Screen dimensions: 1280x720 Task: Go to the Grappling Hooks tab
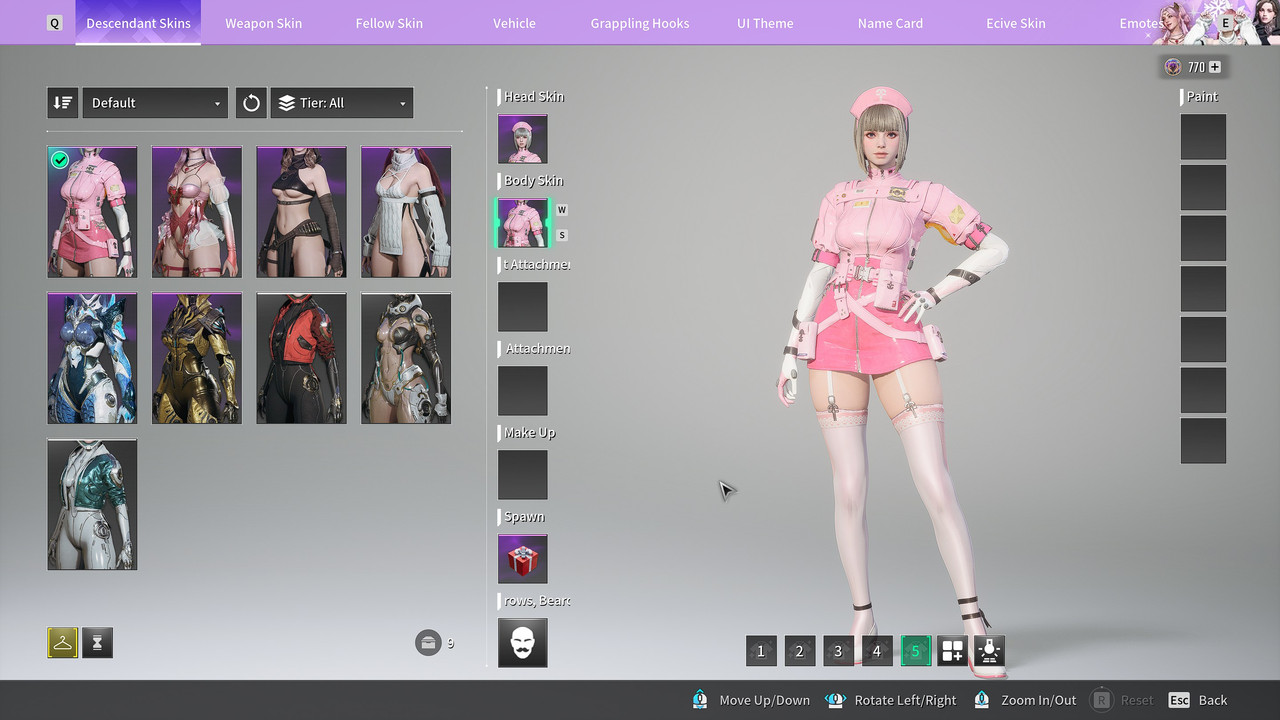(x=640, y=23)
